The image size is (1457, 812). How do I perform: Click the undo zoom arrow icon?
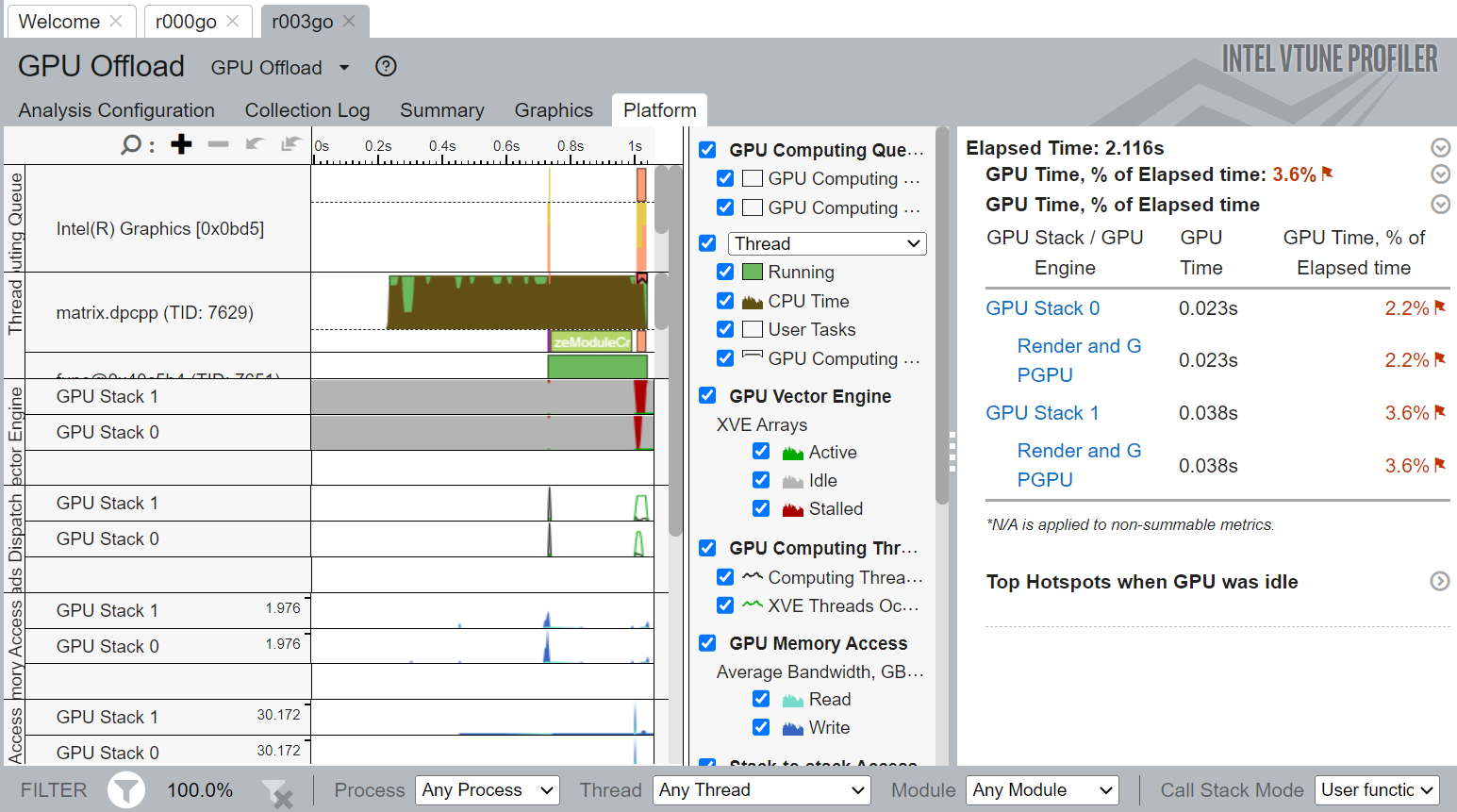point(255,144)
